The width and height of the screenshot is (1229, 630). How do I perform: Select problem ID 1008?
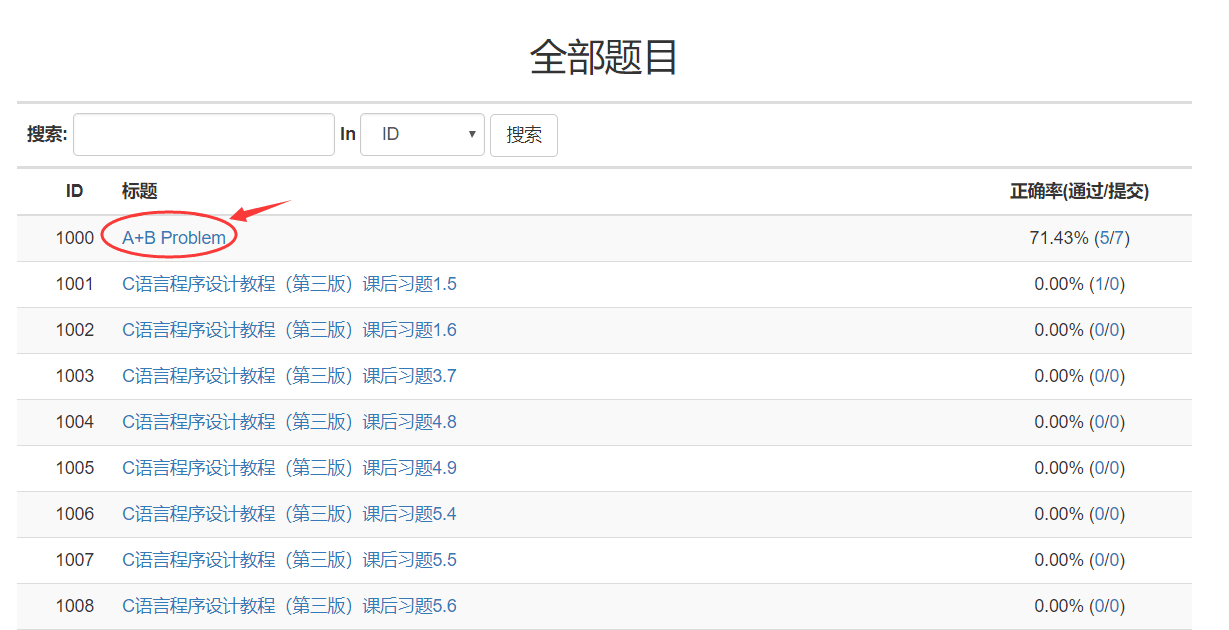[x=75, y=606]
